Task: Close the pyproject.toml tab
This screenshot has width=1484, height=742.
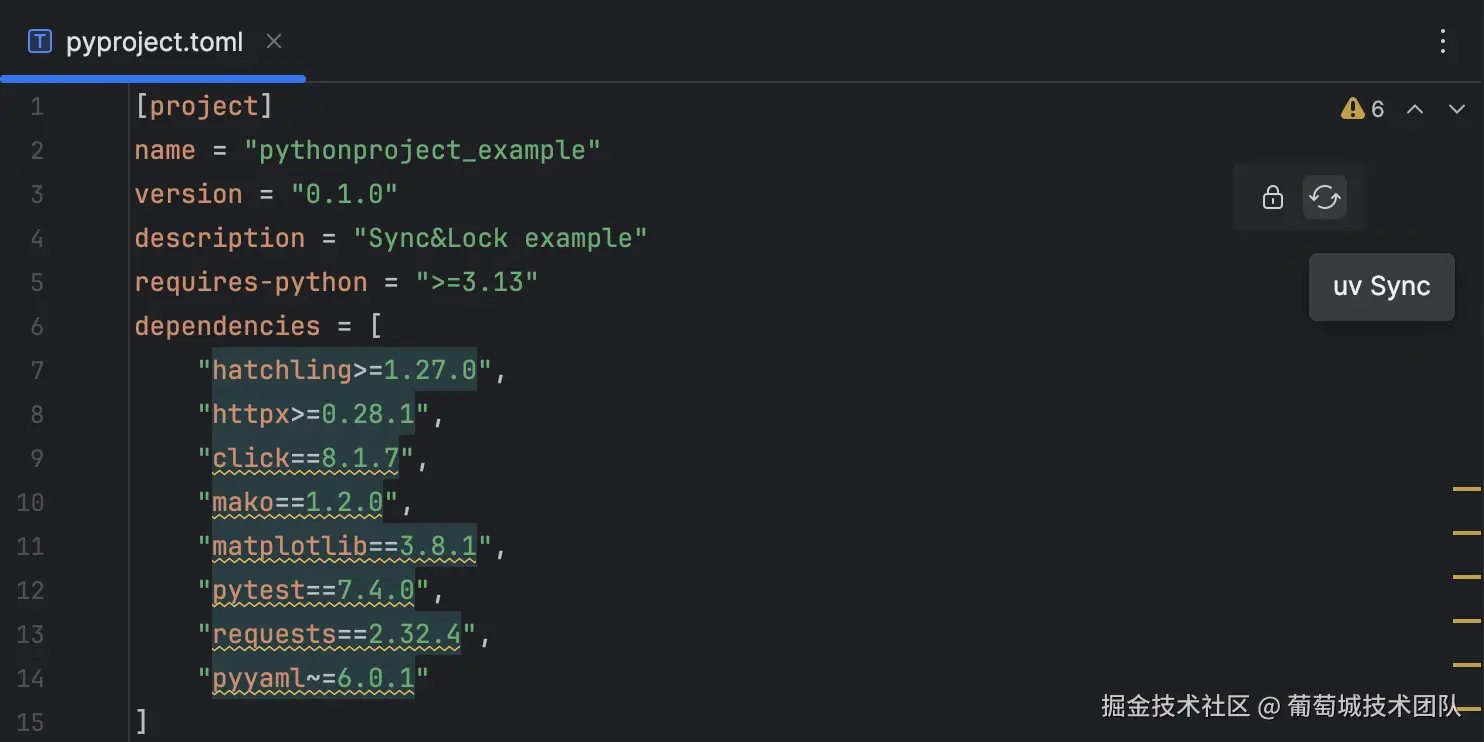Action: [274, 41]
